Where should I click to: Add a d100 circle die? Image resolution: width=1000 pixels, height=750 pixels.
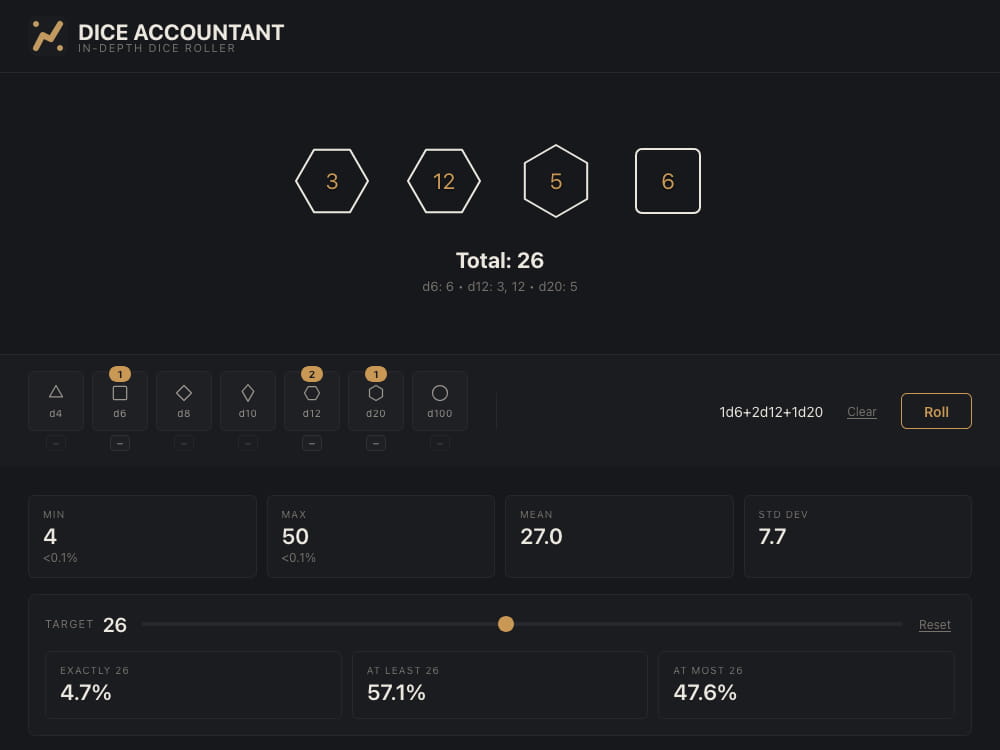point(440,401)
